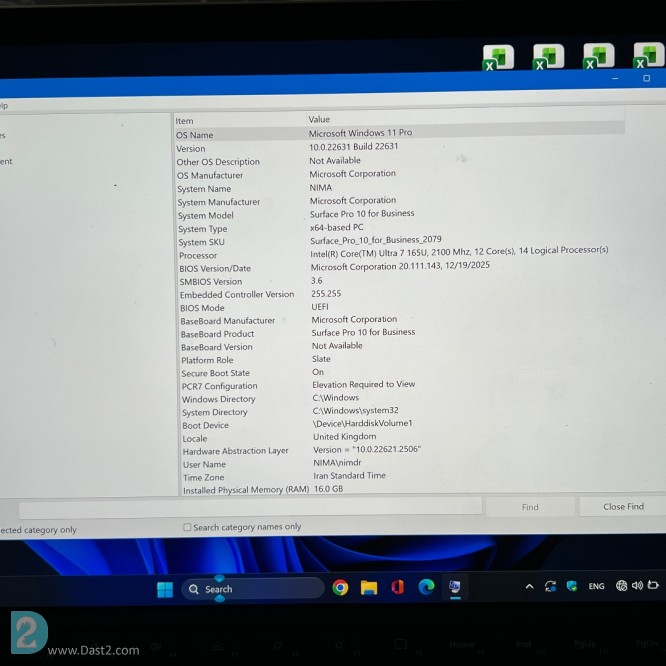Open the Windows Start menu

165,589
